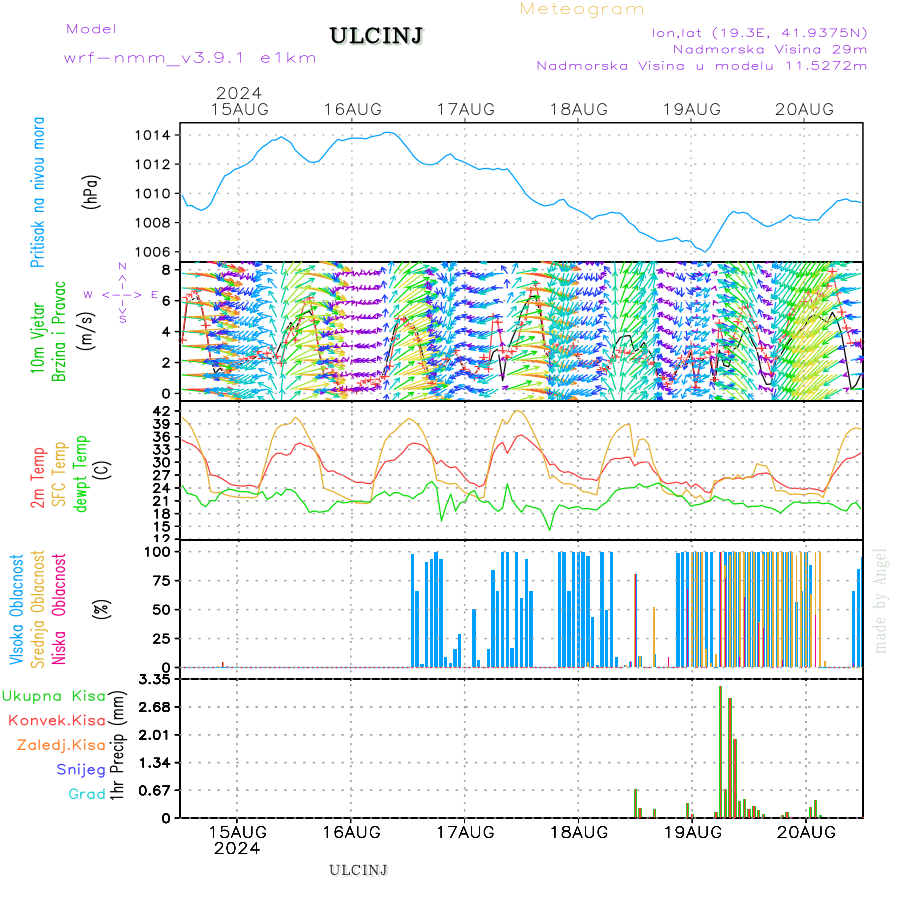Click the "1006" pressure axis value
Viewport: 900px width, 900px height.
tap(152, 252)
